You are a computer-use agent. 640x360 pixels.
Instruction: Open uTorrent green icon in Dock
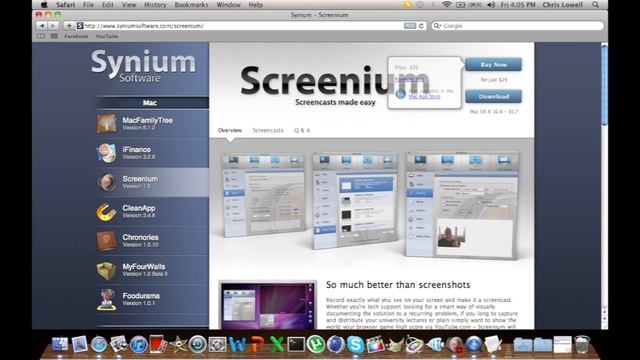316,344
